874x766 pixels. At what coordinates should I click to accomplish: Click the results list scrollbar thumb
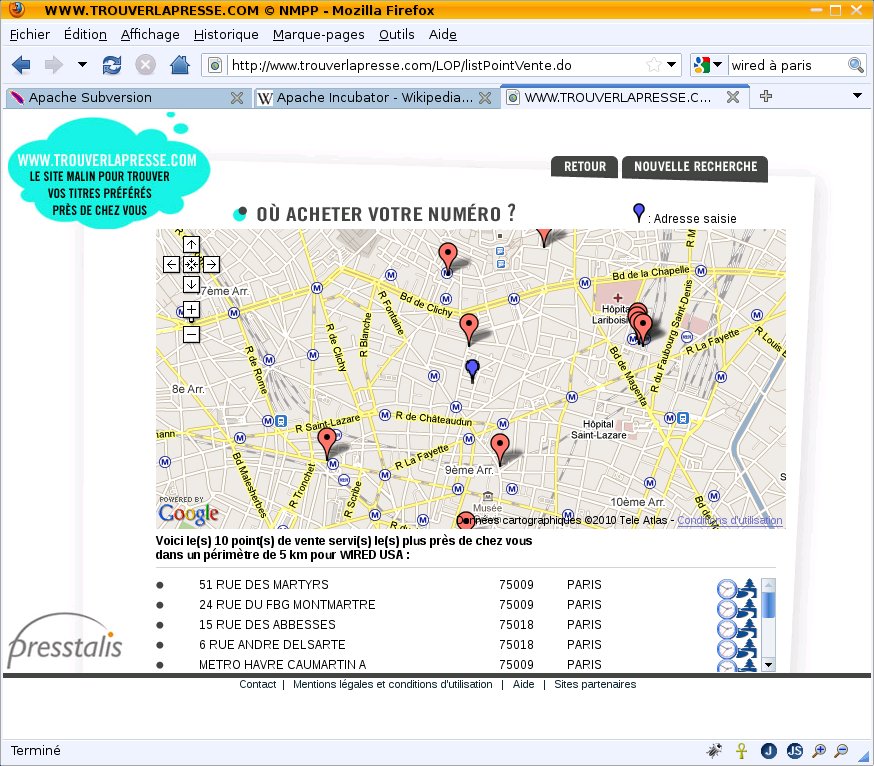tap(769, 604)
